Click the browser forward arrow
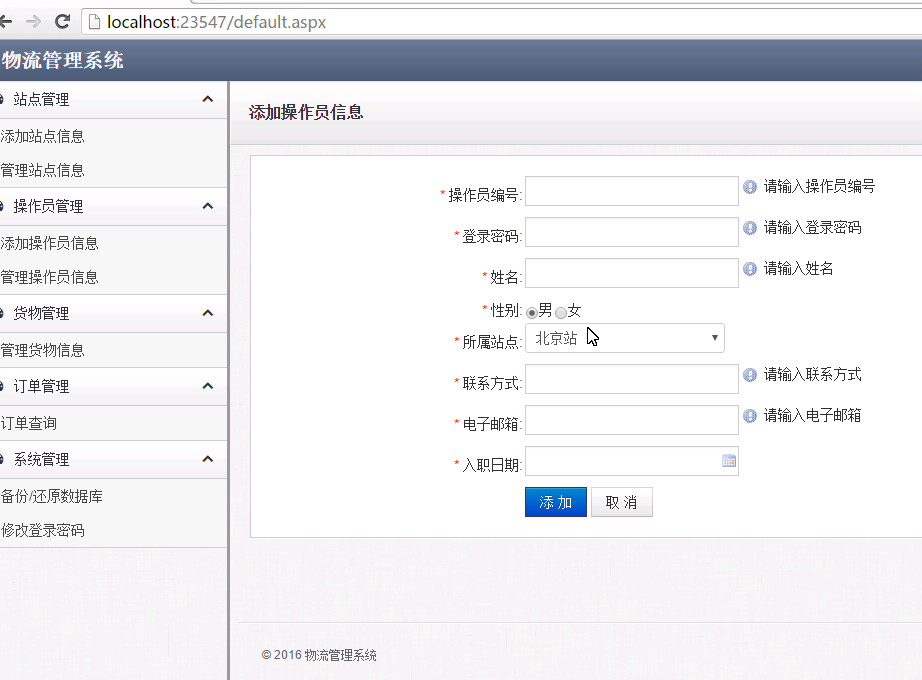 click(34, 22)
